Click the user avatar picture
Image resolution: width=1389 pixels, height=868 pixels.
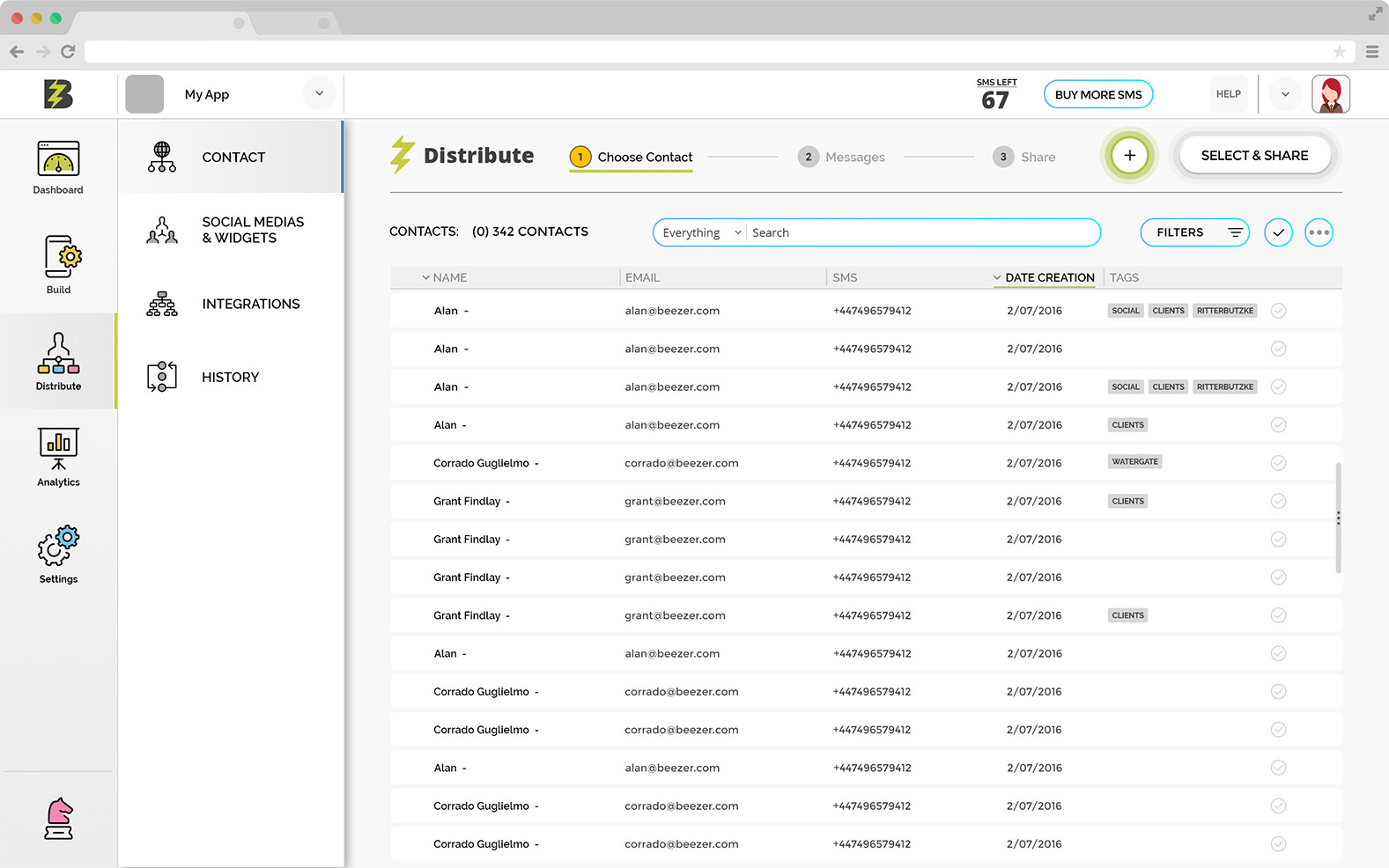(x=1330, y=94)
